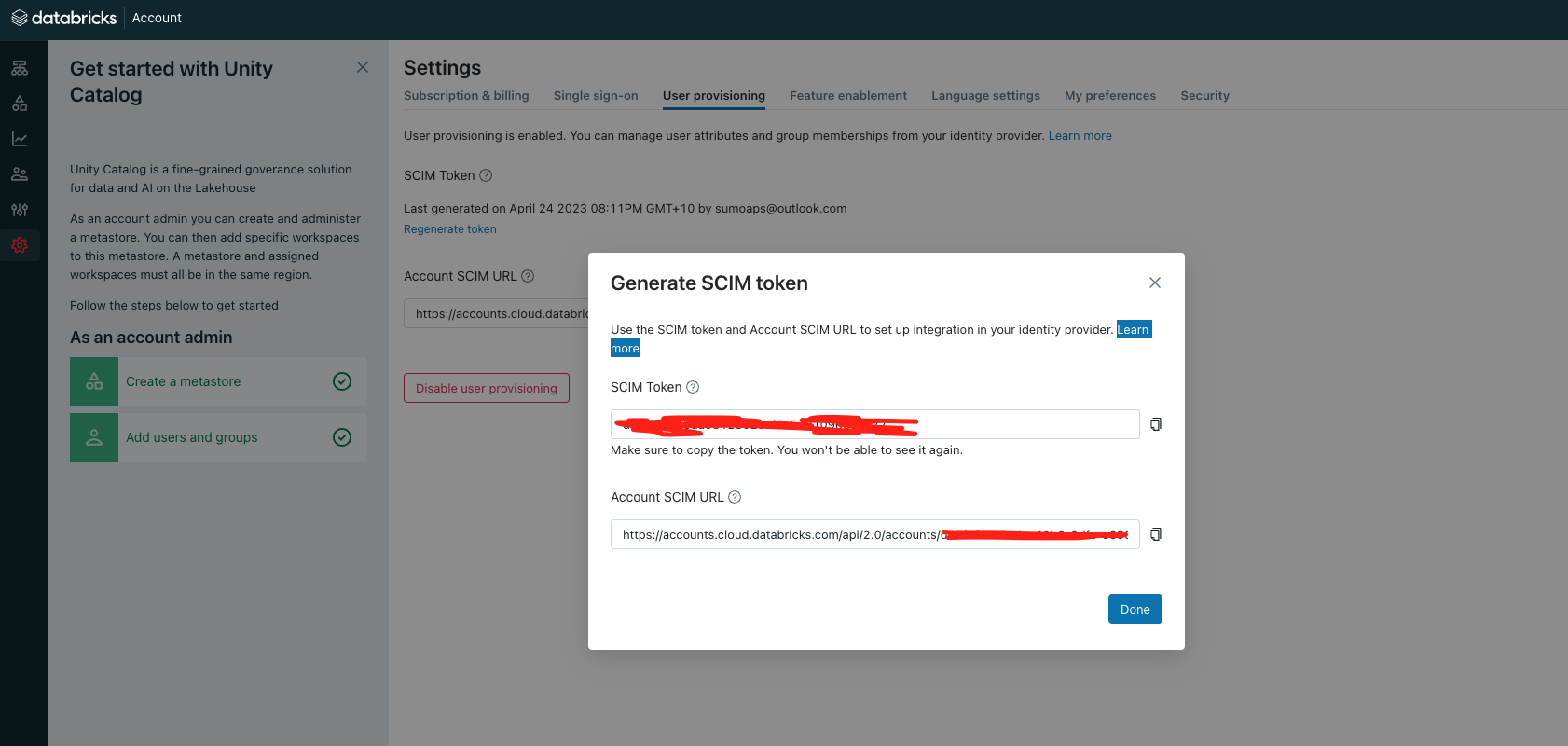Open the Settings gear sidebar icon
Screen dimensions: 1568x746
pos(20,245)
